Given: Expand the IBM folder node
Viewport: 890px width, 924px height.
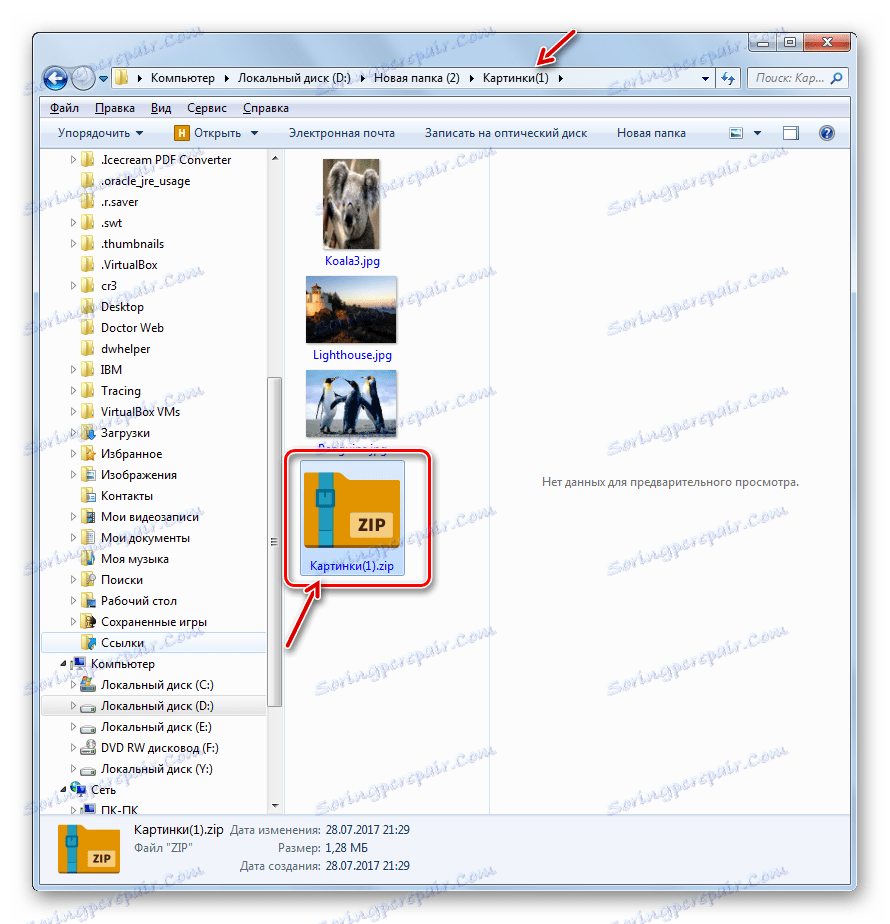Looking at the screenshot, I should coord(73,370).
